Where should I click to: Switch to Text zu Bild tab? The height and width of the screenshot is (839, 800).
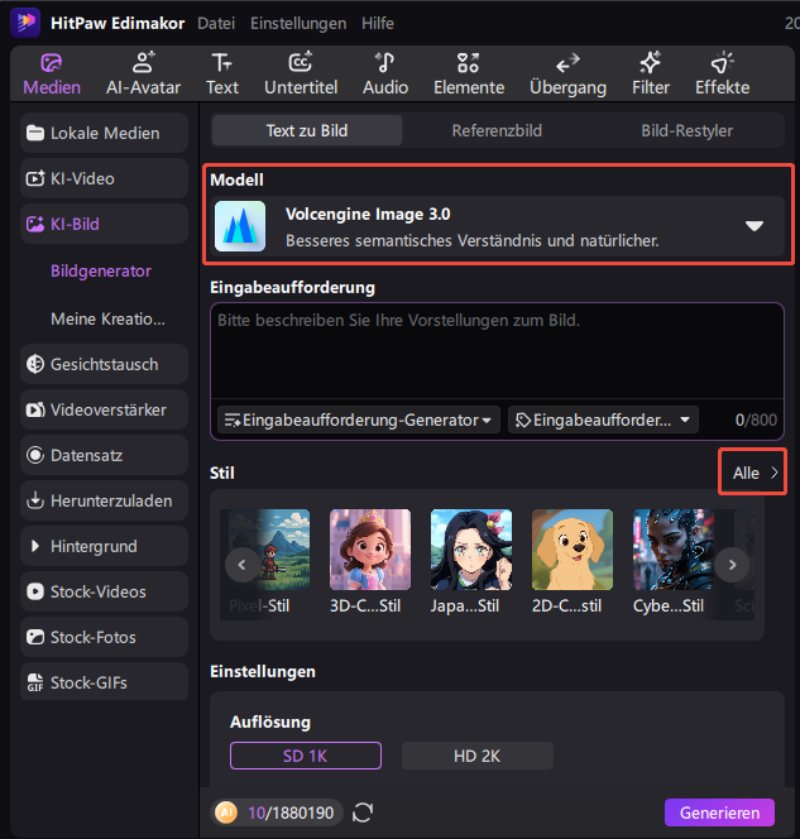coord(307,131)
